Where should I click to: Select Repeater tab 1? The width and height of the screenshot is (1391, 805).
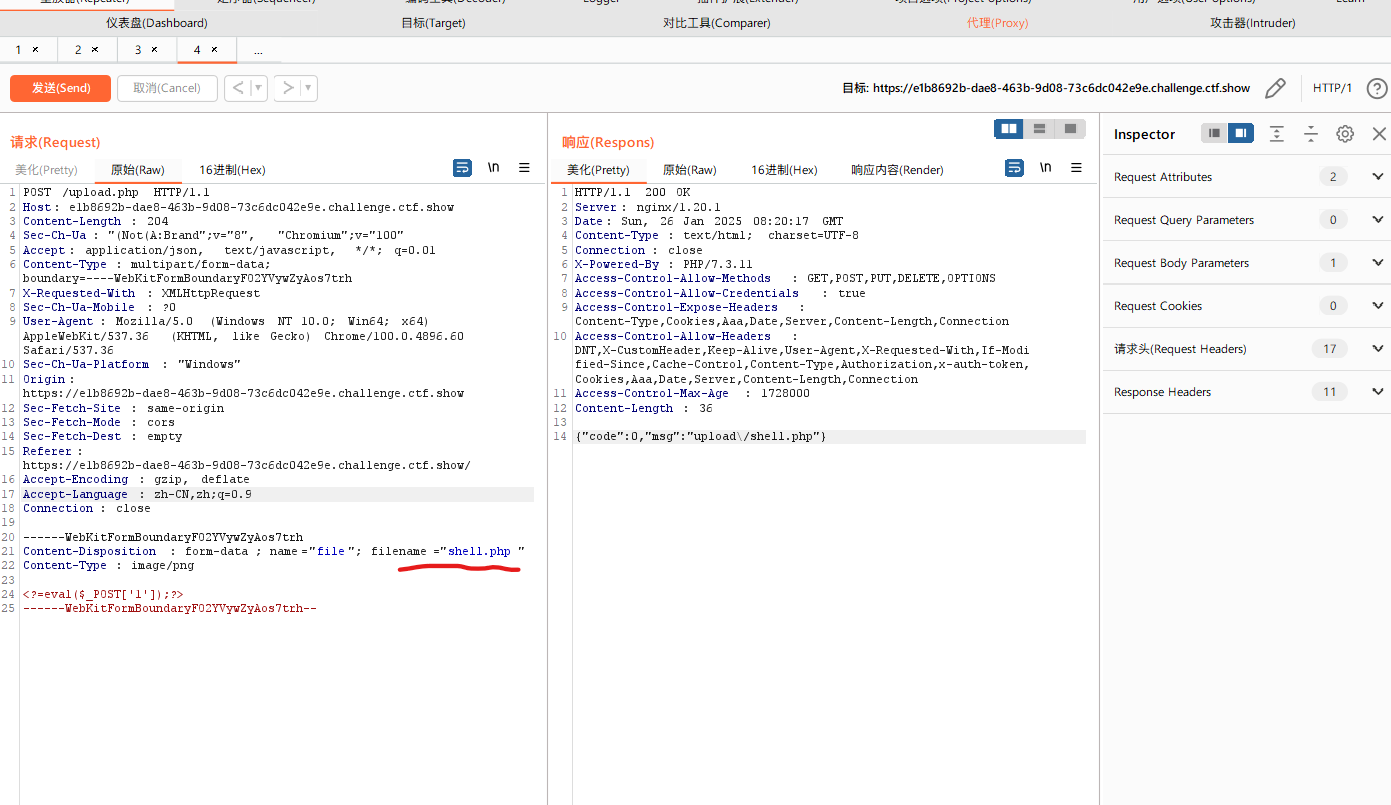click(19, 49)
